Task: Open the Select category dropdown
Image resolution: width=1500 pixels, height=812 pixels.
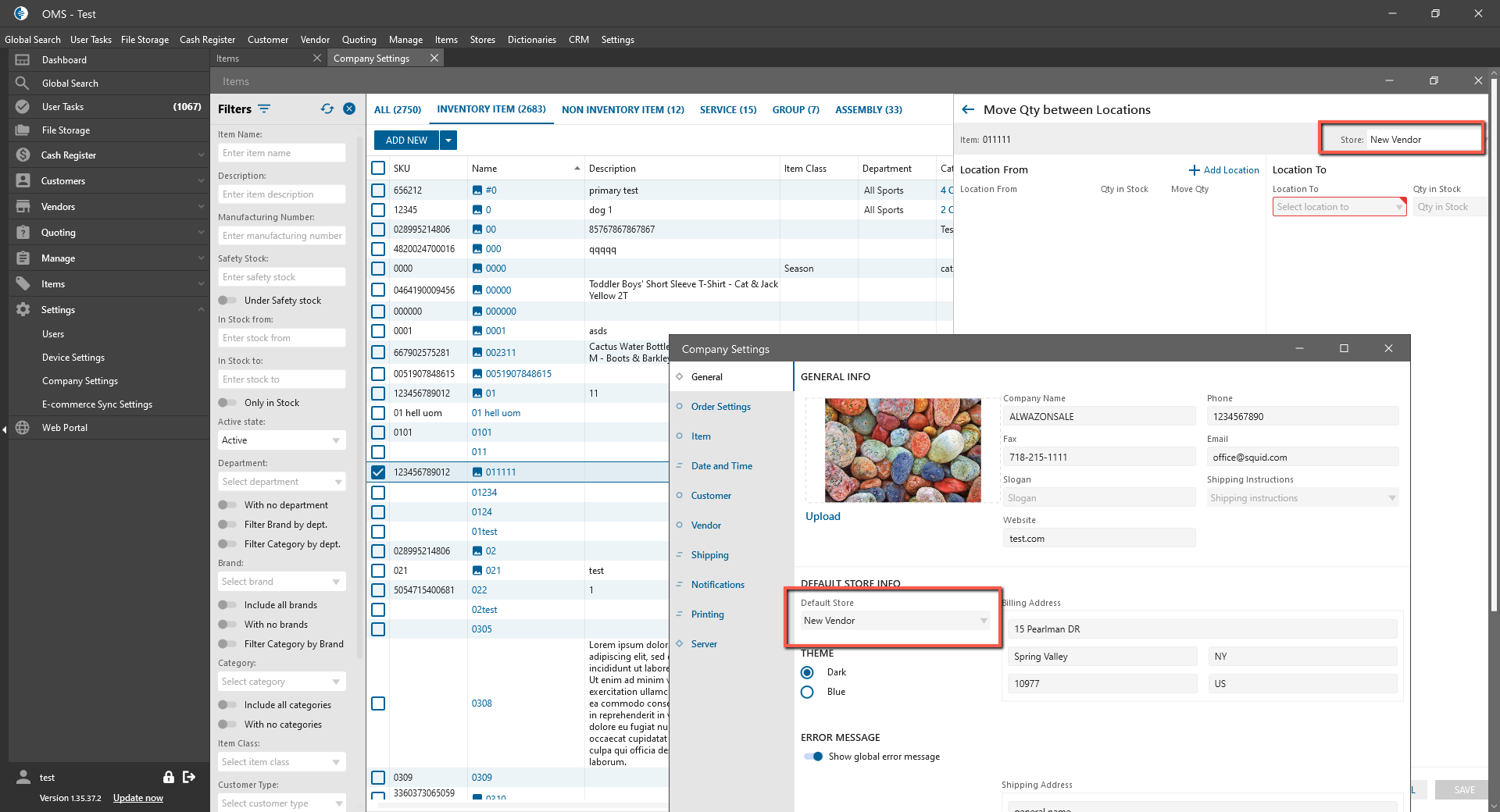Action: coord(282,682)
